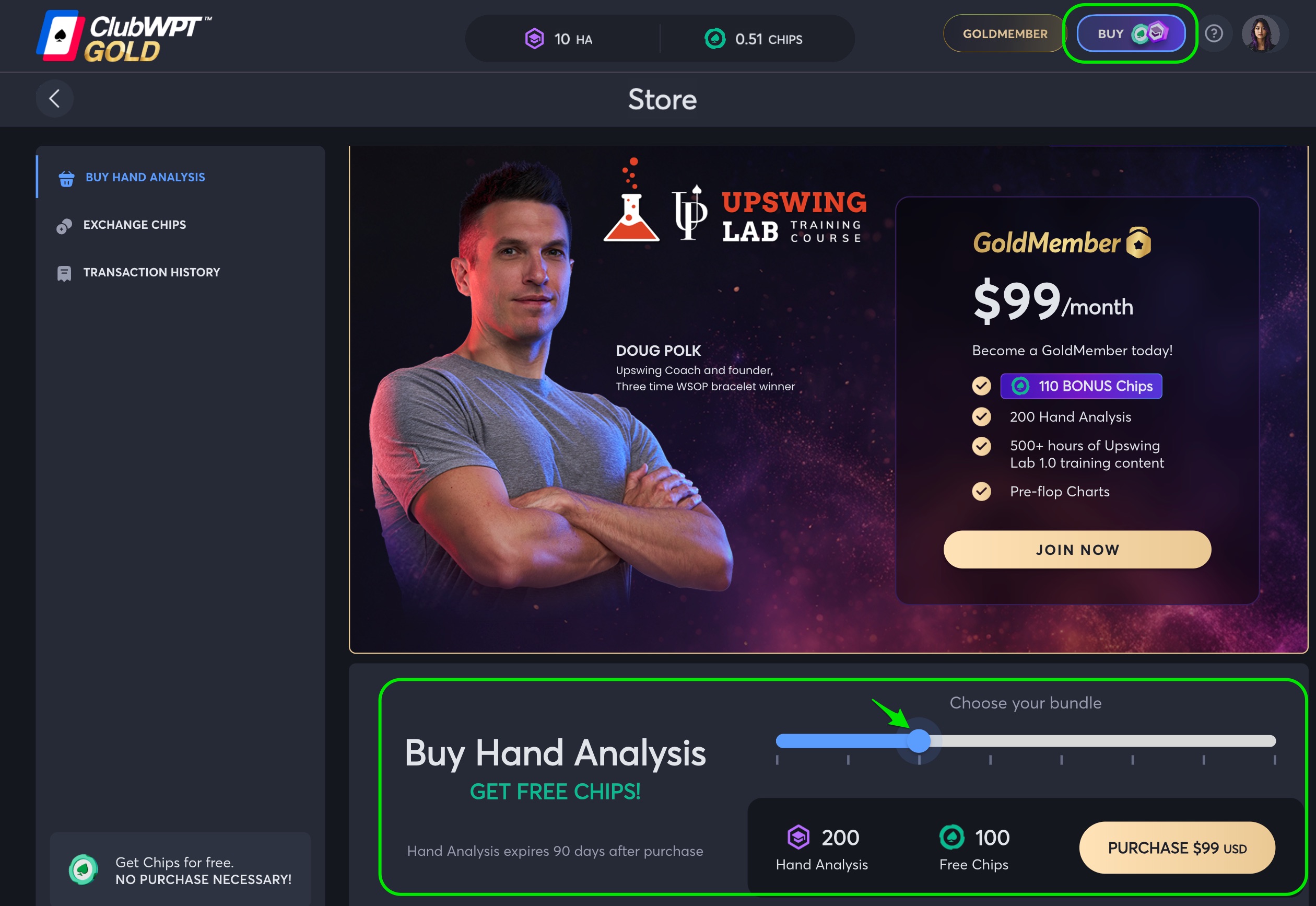Viewport: 1316px width, 906px height.
Task: Click the 200 Hand Analysis checkmark
Action: [x=981, y=416]
